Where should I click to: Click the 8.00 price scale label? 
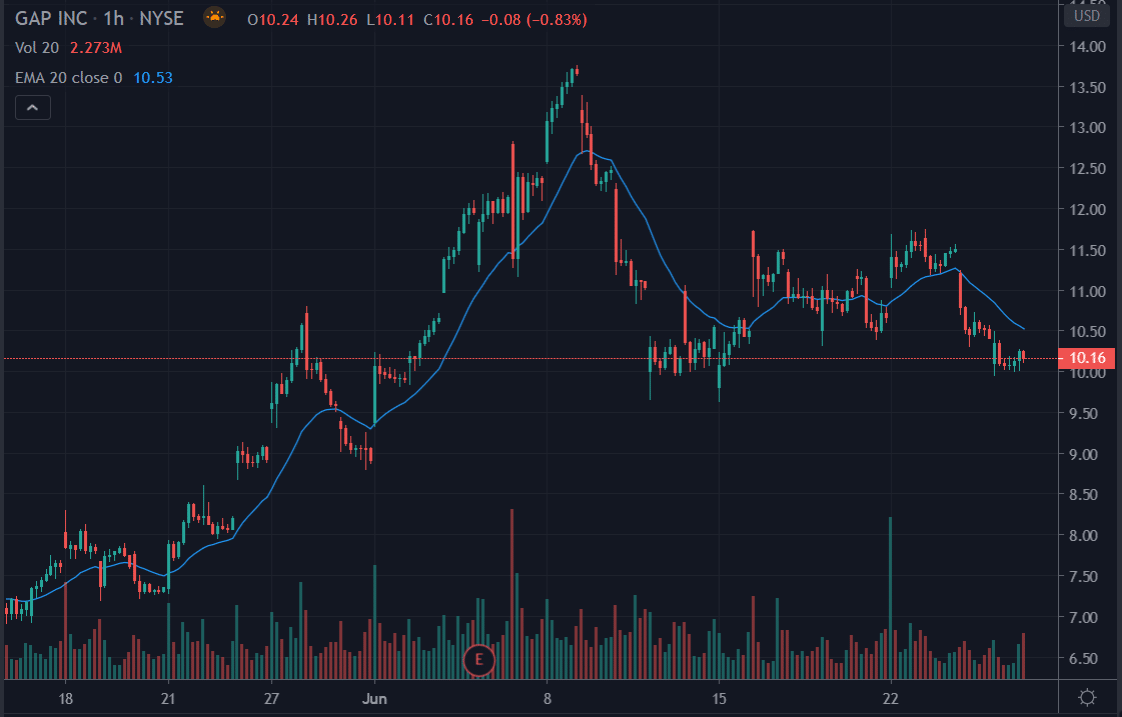click(1086, 536)
